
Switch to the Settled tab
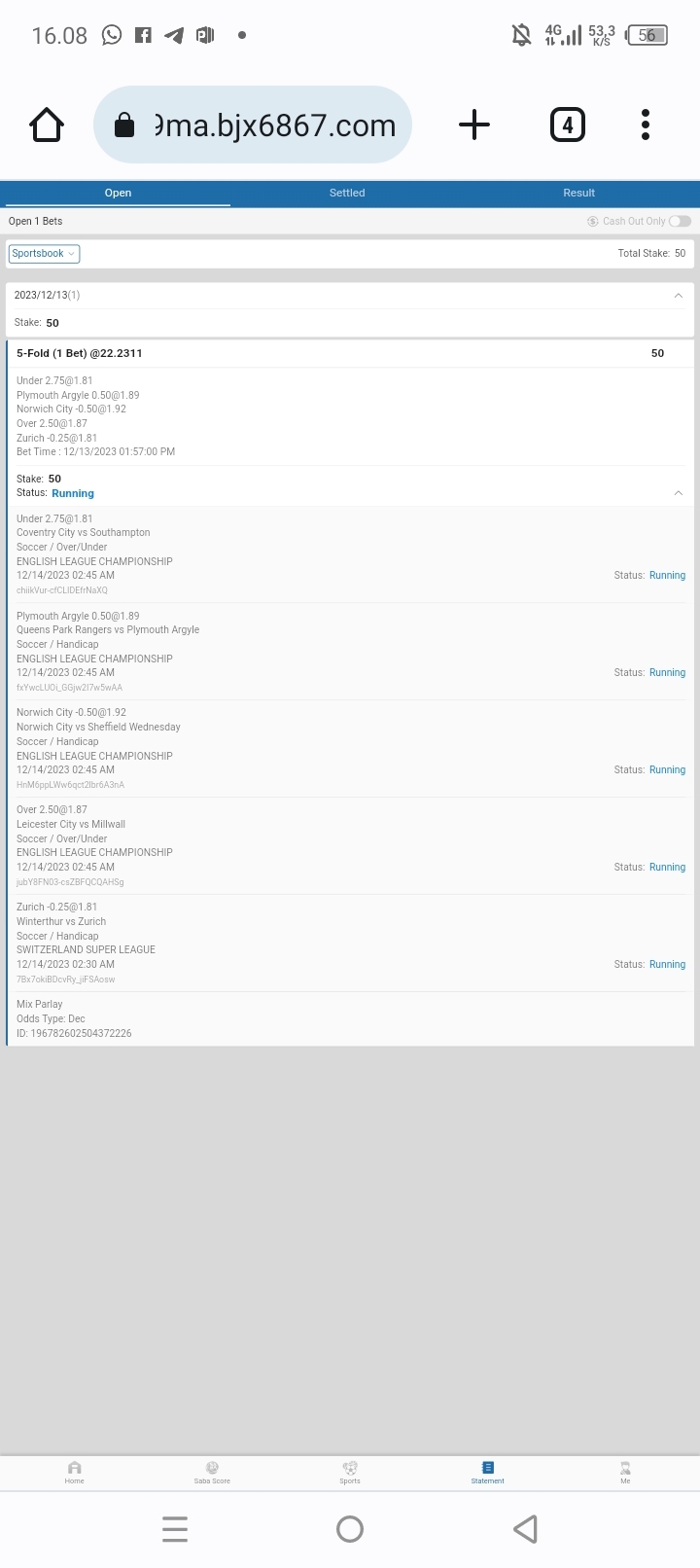[347, 193]
